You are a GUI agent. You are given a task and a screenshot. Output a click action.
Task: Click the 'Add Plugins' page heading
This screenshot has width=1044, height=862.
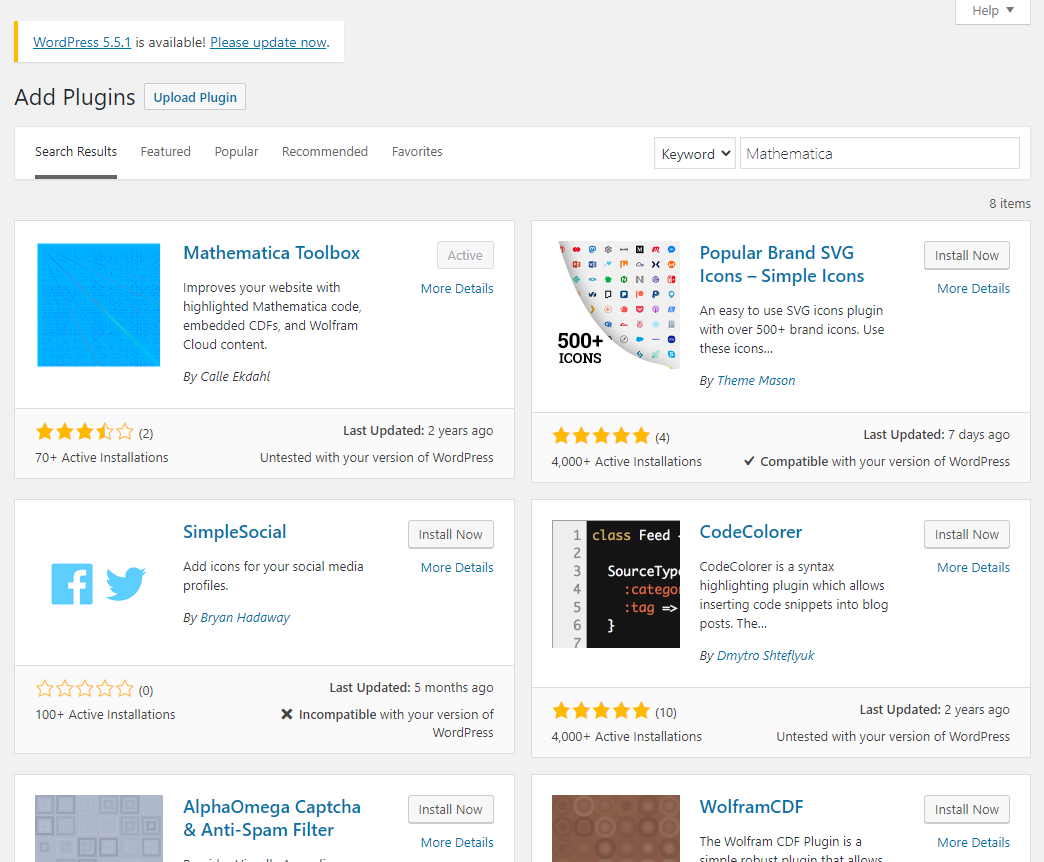[x=75, y=97]
